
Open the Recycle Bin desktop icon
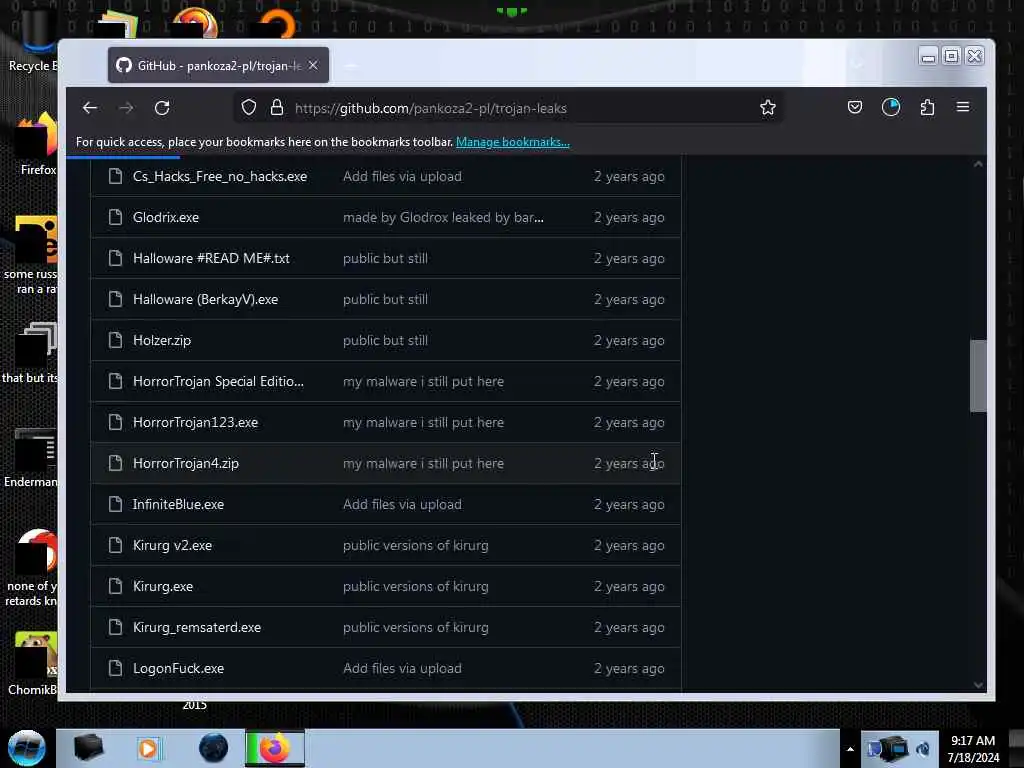33,39
